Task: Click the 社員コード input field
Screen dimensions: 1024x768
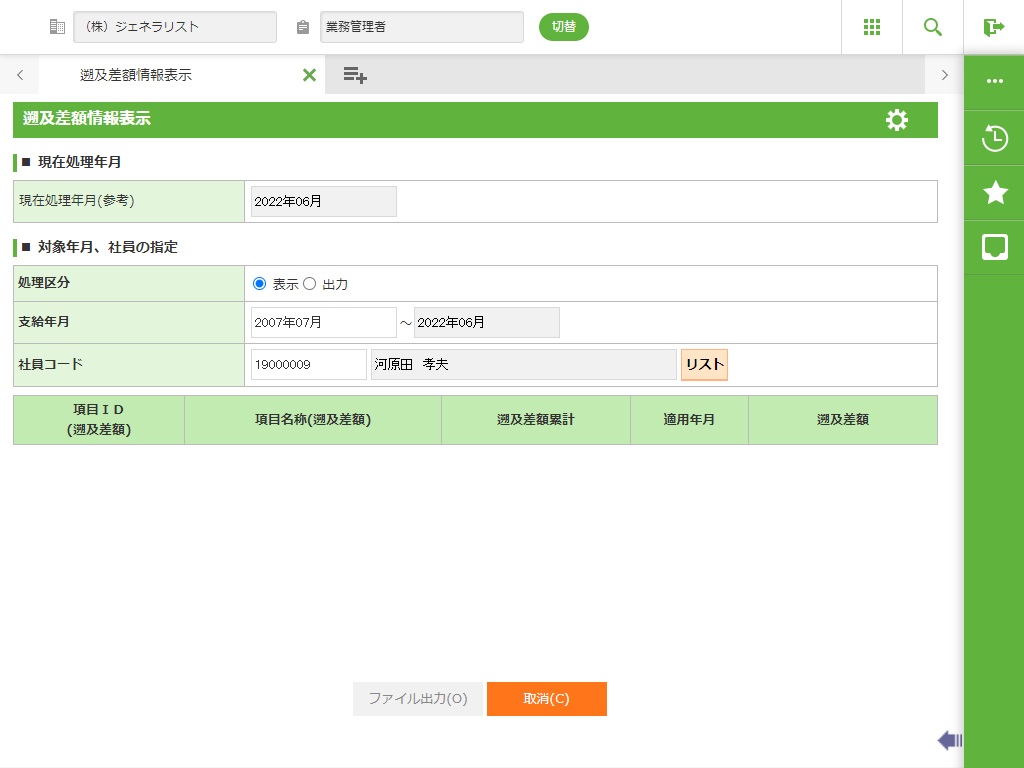Action: click(x=308, y=365)
